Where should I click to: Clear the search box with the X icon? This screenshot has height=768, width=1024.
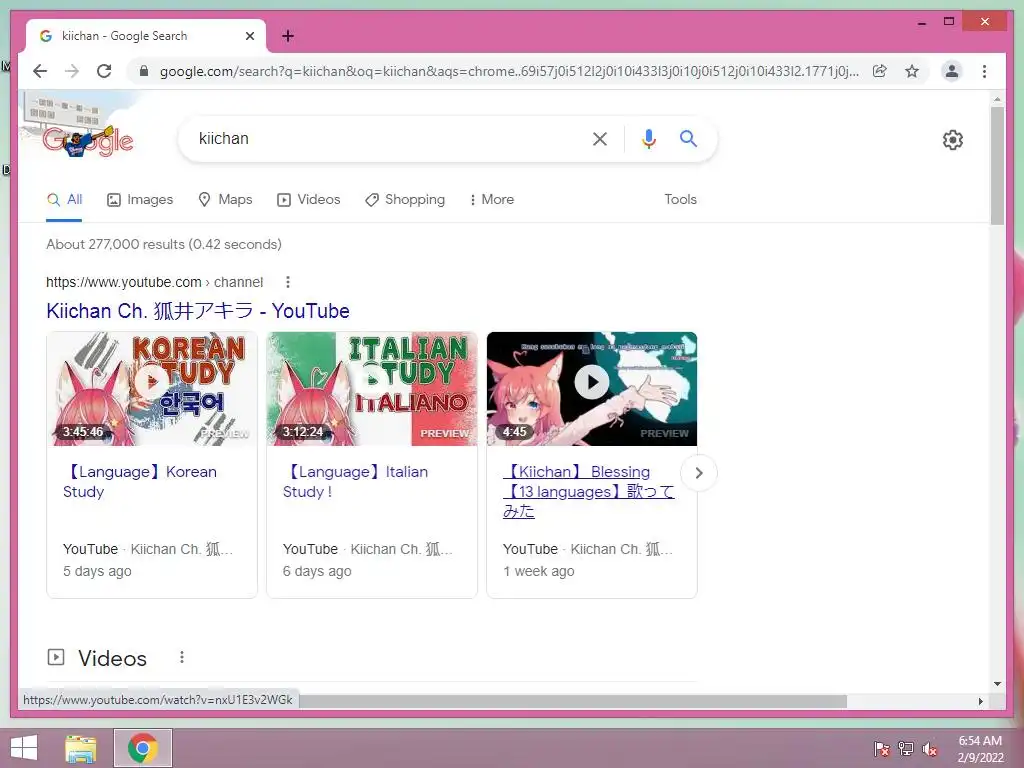[600, 138]
